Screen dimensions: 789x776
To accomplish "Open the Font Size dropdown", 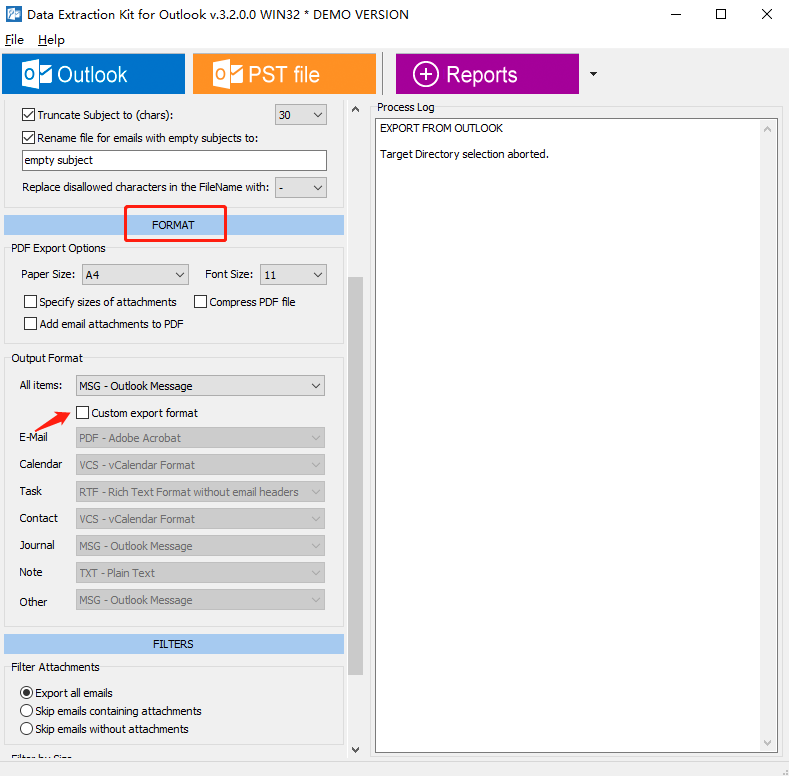I will coord(293,274).
